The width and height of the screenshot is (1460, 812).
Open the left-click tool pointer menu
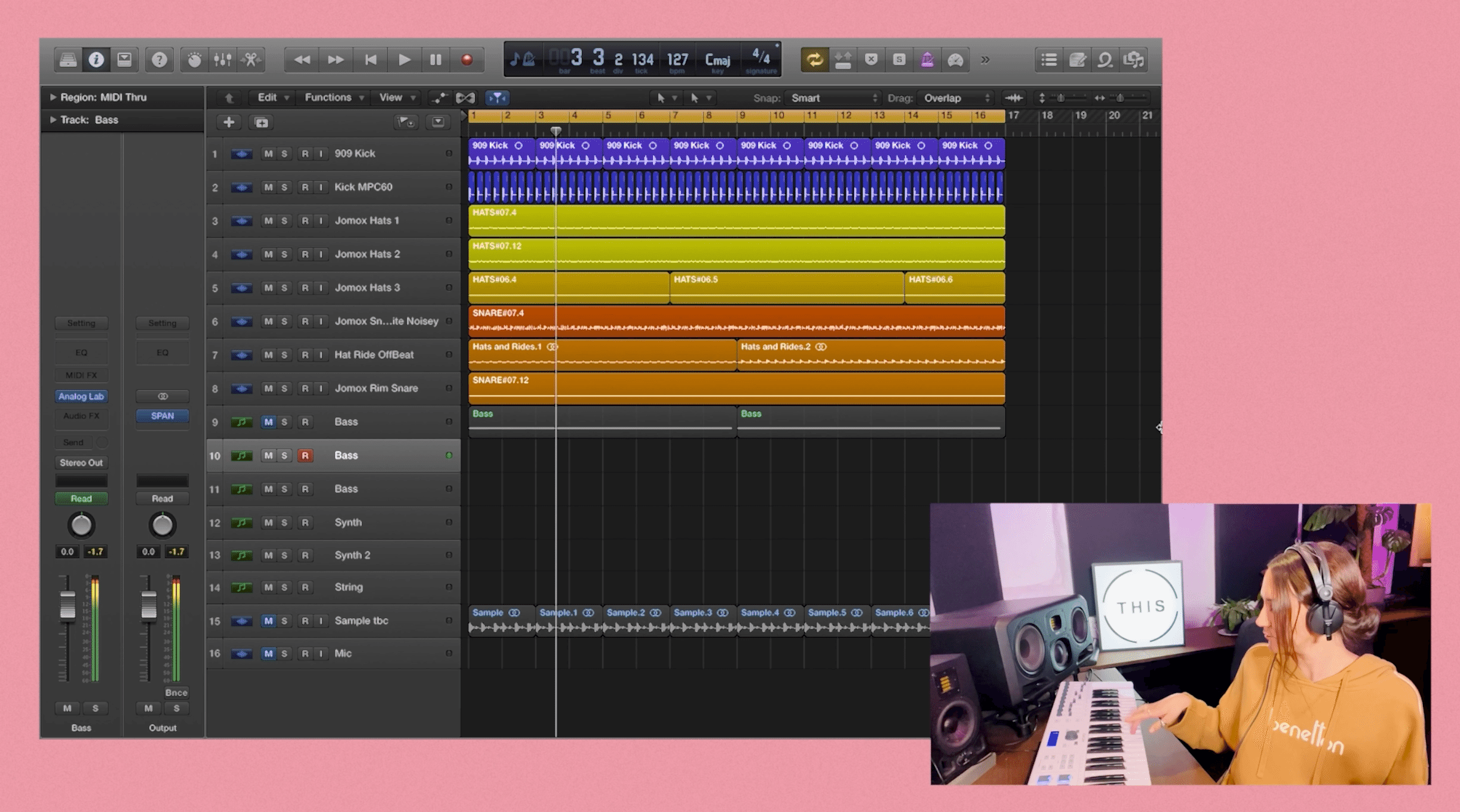click(x=666, y=98)
